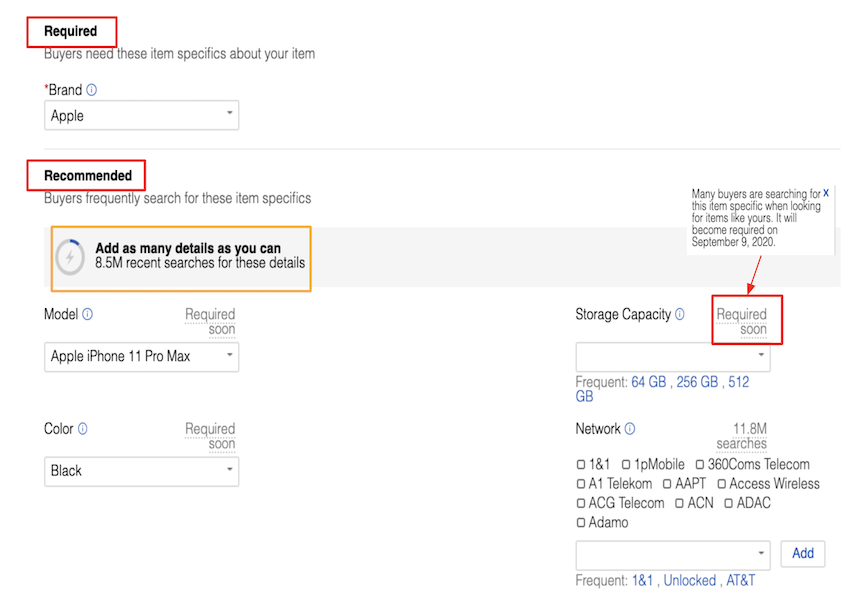Click the info icon beside Color
The height and width of the screenshot is (594, 860).
coord(82,429)
